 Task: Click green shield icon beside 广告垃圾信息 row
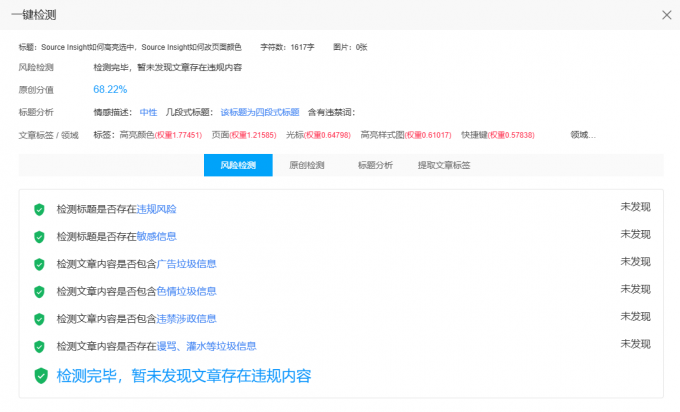pyautogui.click(x=39, y=265)
